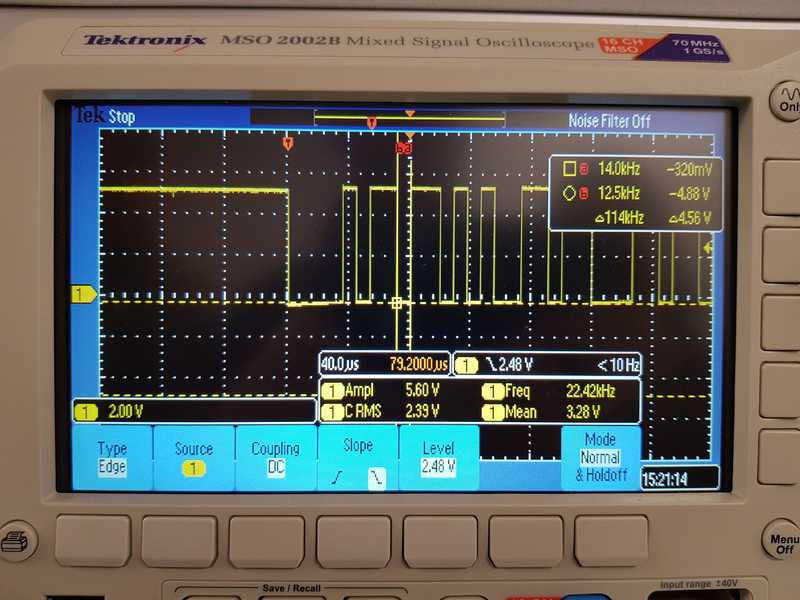Click the Tek logo on screen
The height and width of the screenshot is (600, 800).
point(91,115)
